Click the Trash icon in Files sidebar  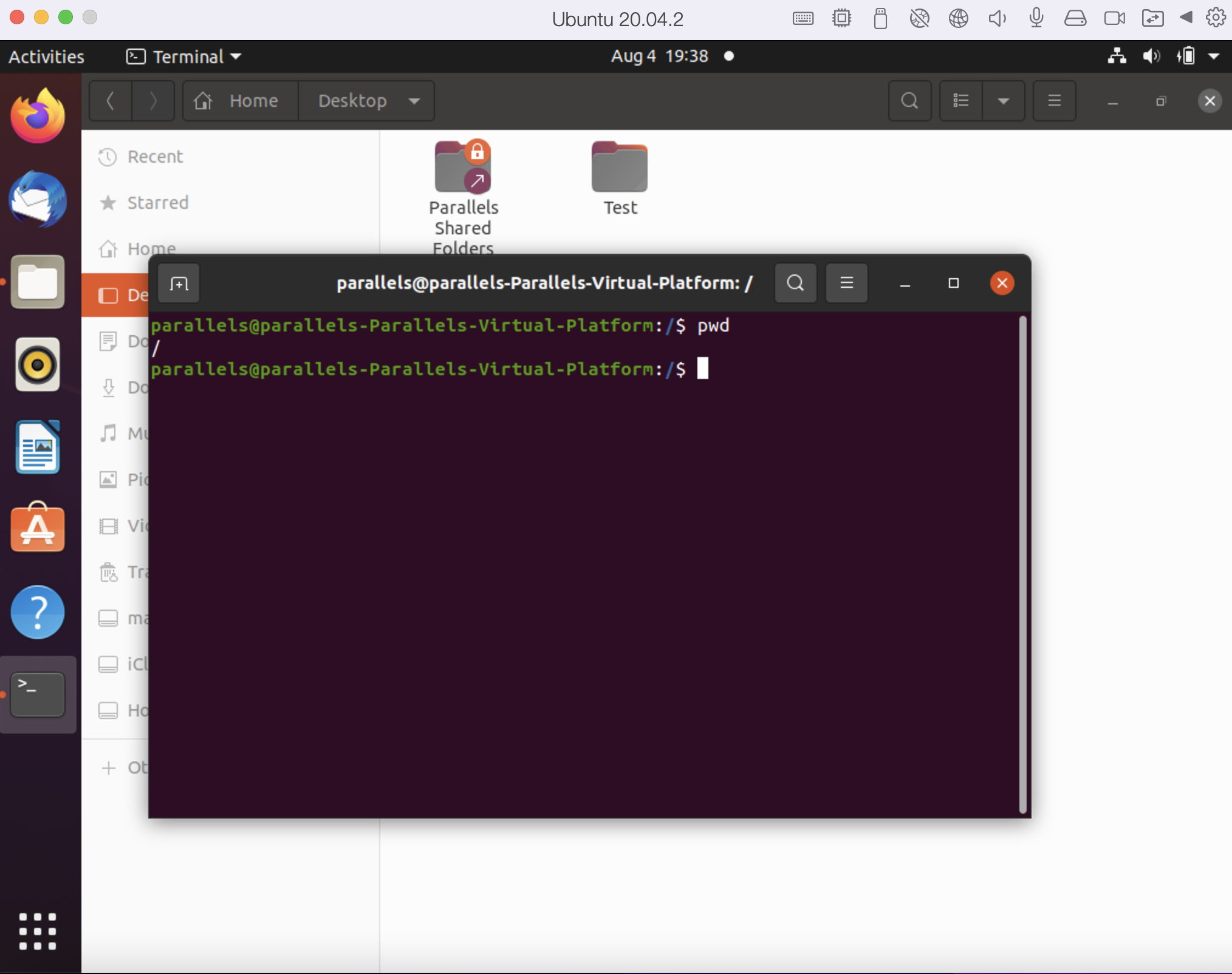pos(108,572)
